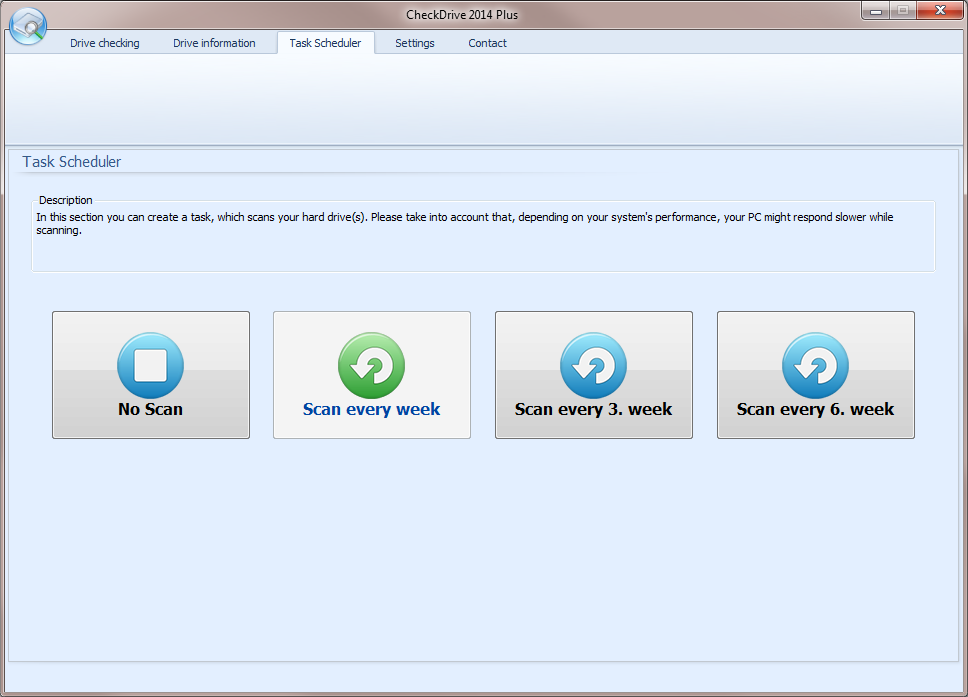Select the Task Scheduler tab
The image size is (968, 697).
click(325, 43)
